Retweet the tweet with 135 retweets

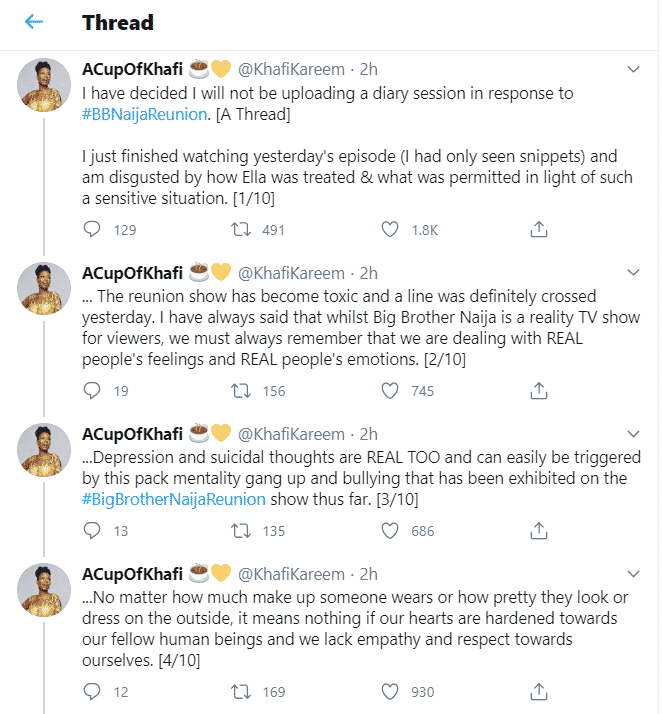(241, 531)
